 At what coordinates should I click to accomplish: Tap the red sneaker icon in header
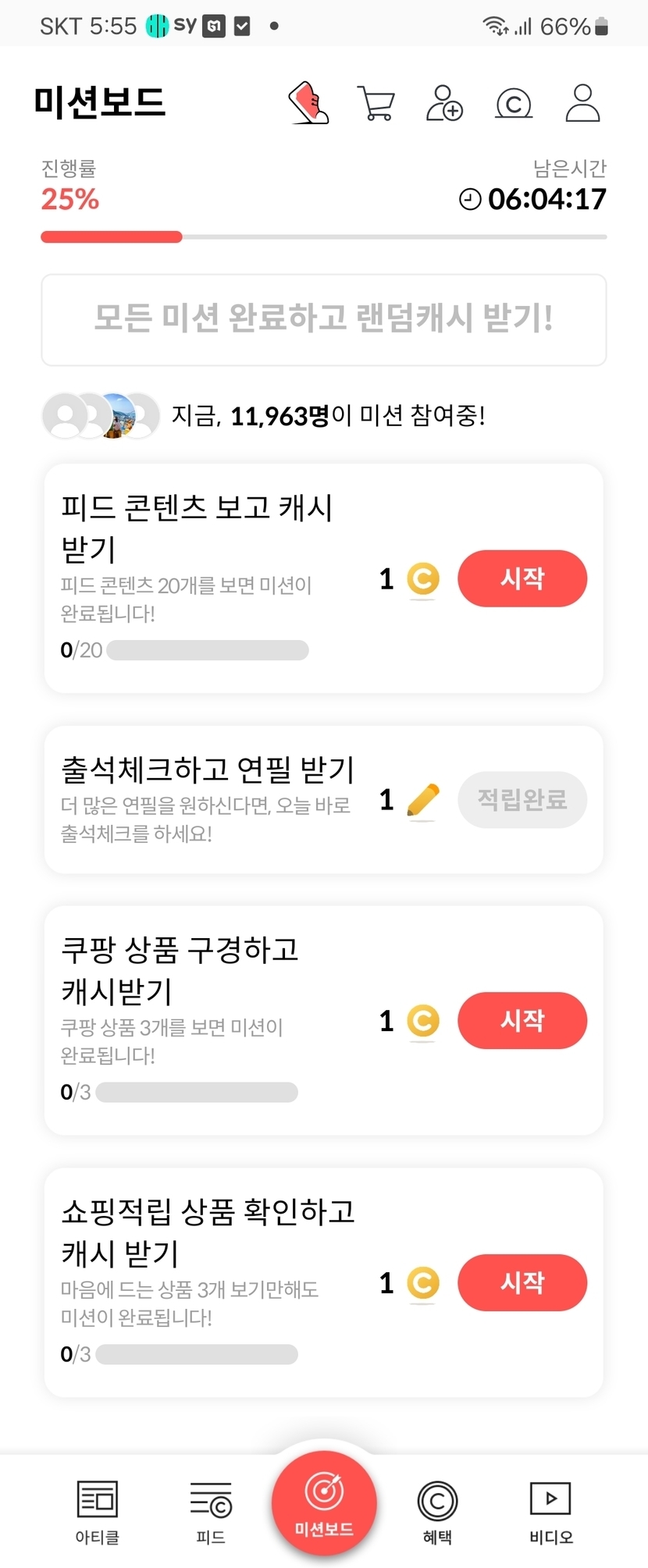pos(309,103)
